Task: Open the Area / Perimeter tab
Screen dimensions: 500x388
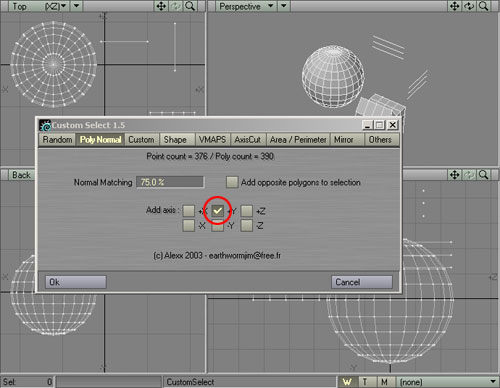Action: tap(298, 140)
